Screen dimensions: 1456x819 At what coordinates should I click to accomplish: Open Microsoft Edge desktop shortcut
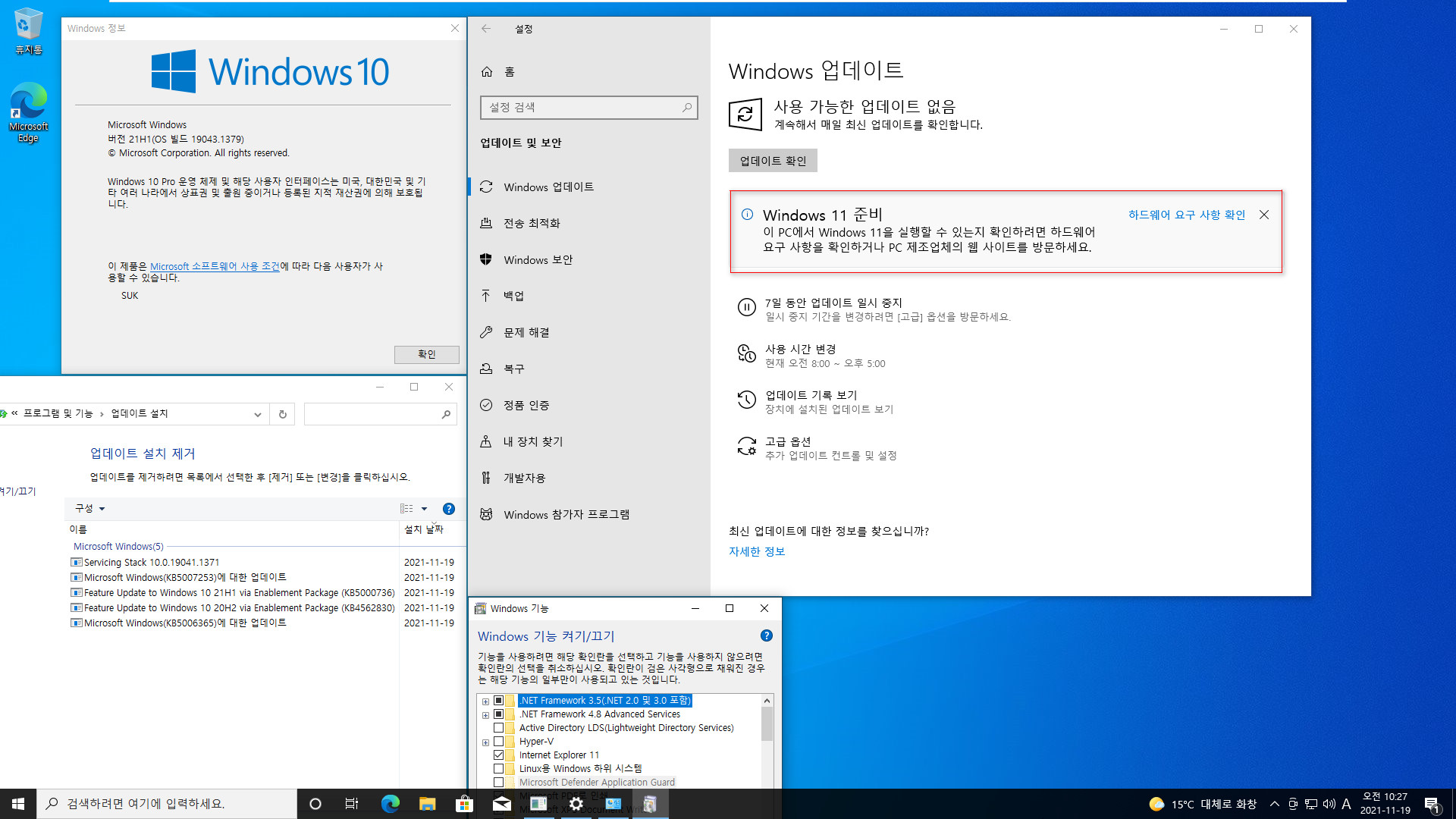(29, 112)
